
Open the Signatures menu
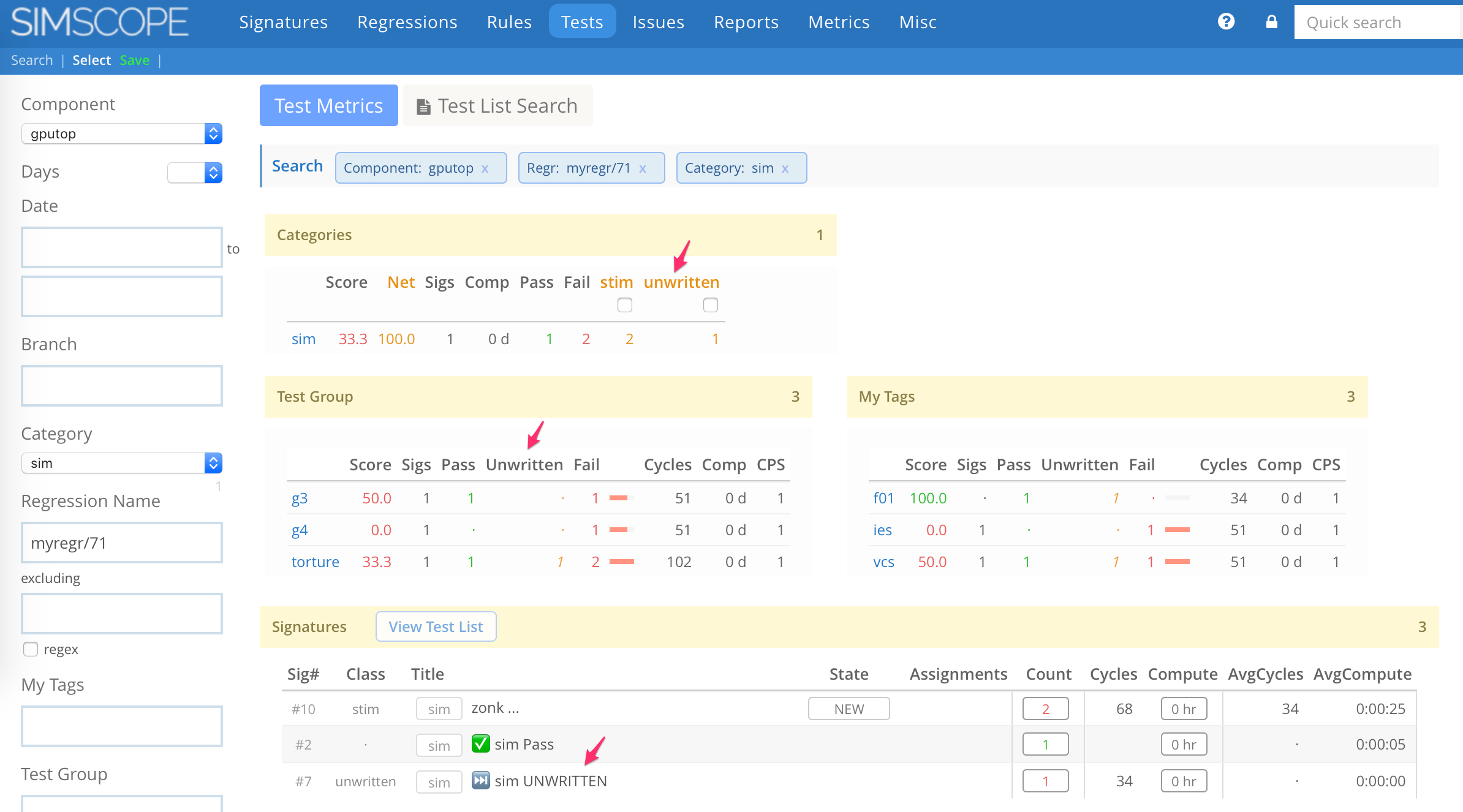click(283, 22)
